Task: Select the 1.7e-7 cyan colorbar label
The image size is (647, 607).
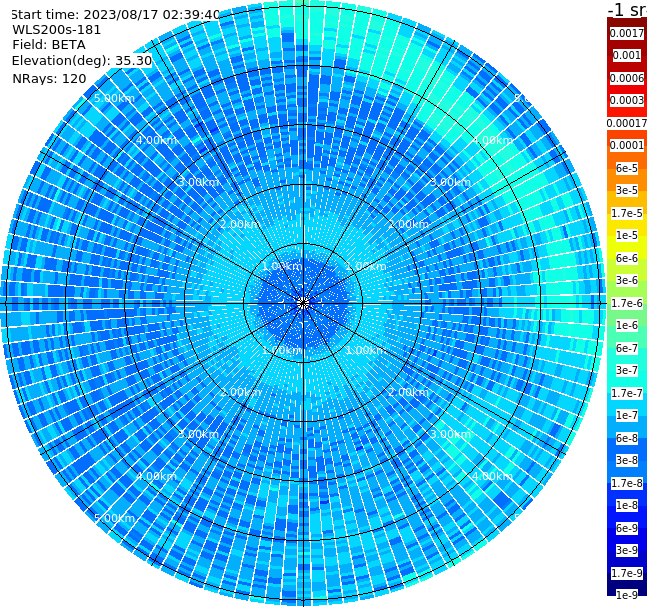Action: pyautogui.click(x=626, y=393)
